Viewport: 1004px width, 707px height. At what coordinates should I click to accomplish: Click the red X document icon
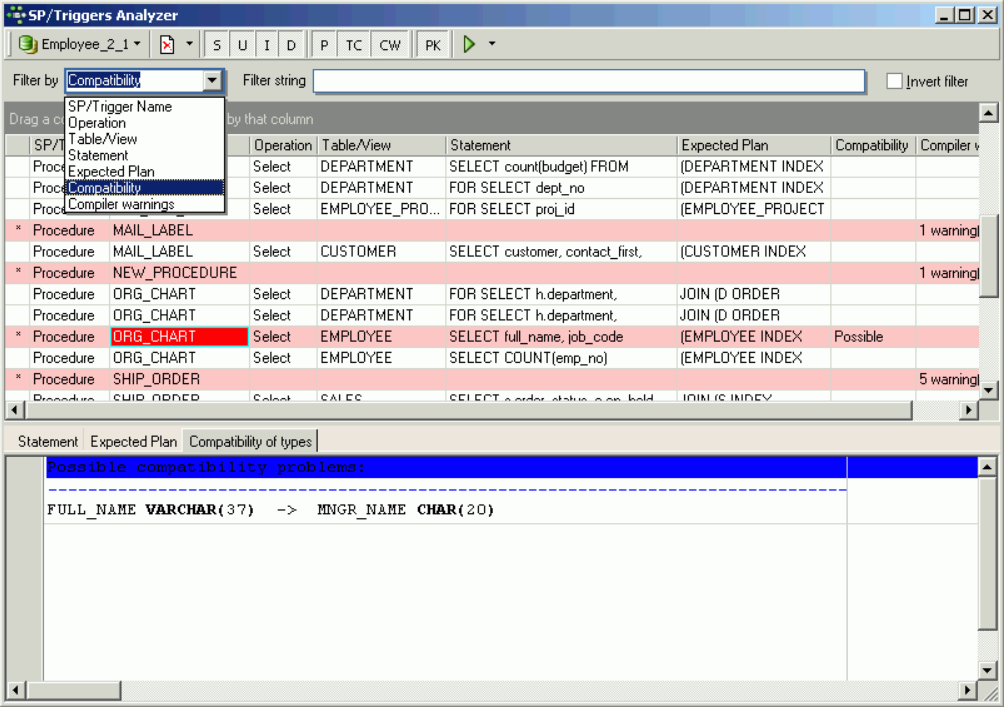pos(167,45)
